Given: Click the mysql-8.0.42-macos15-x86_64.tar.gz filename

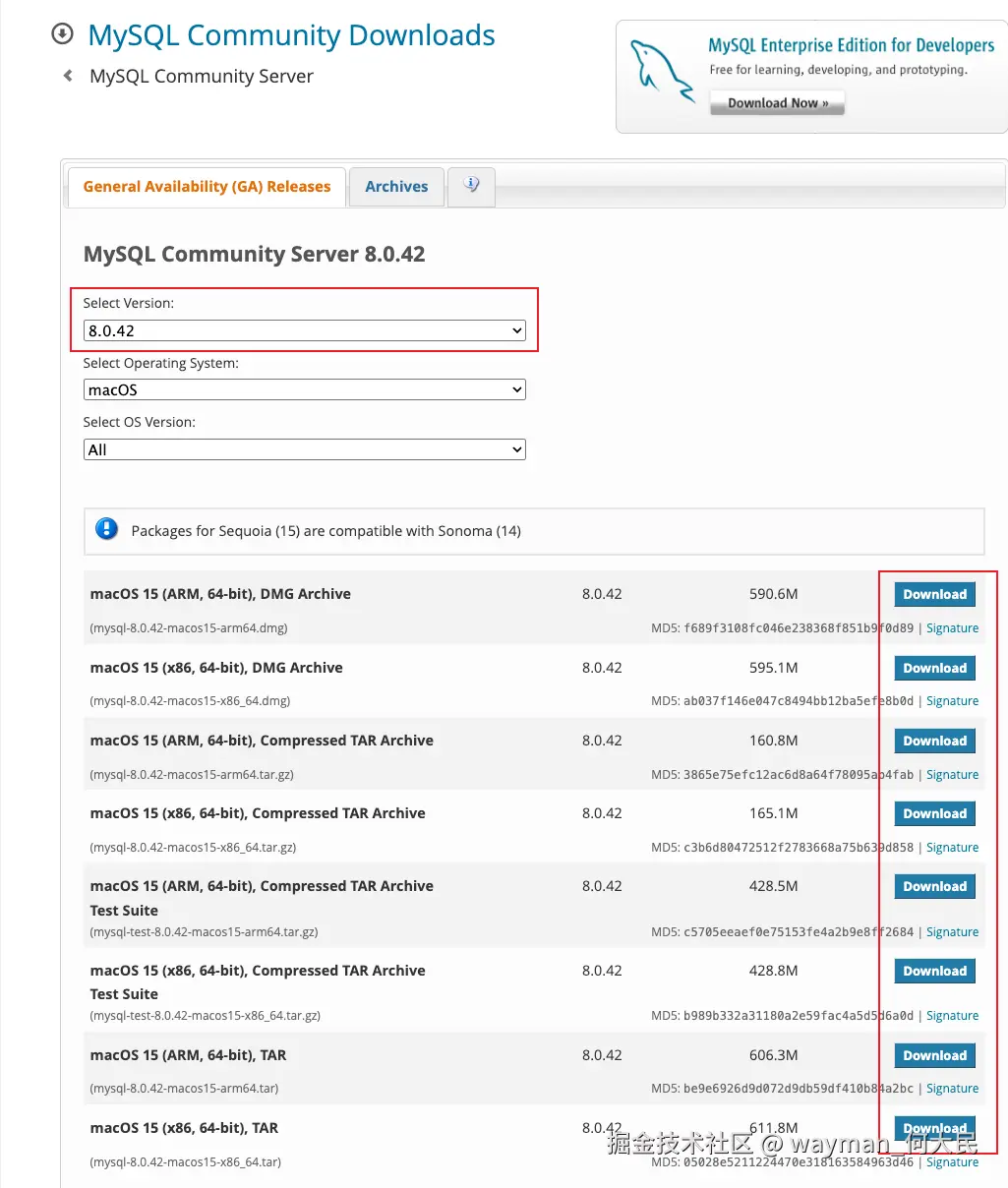Looking at the screenshot, I should (193, 848).
